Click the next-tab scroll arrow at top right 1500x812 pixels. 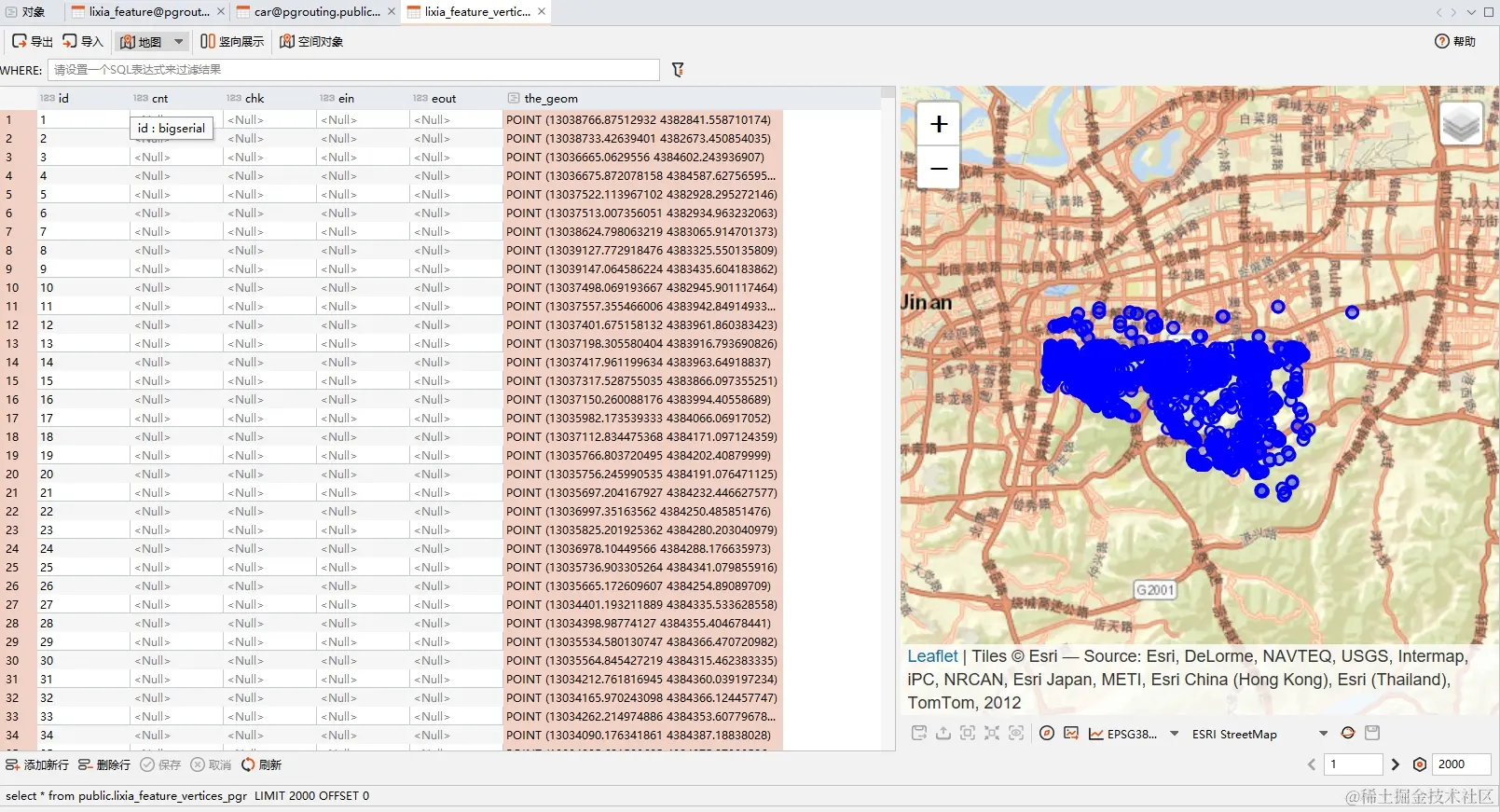(1453, 12)
